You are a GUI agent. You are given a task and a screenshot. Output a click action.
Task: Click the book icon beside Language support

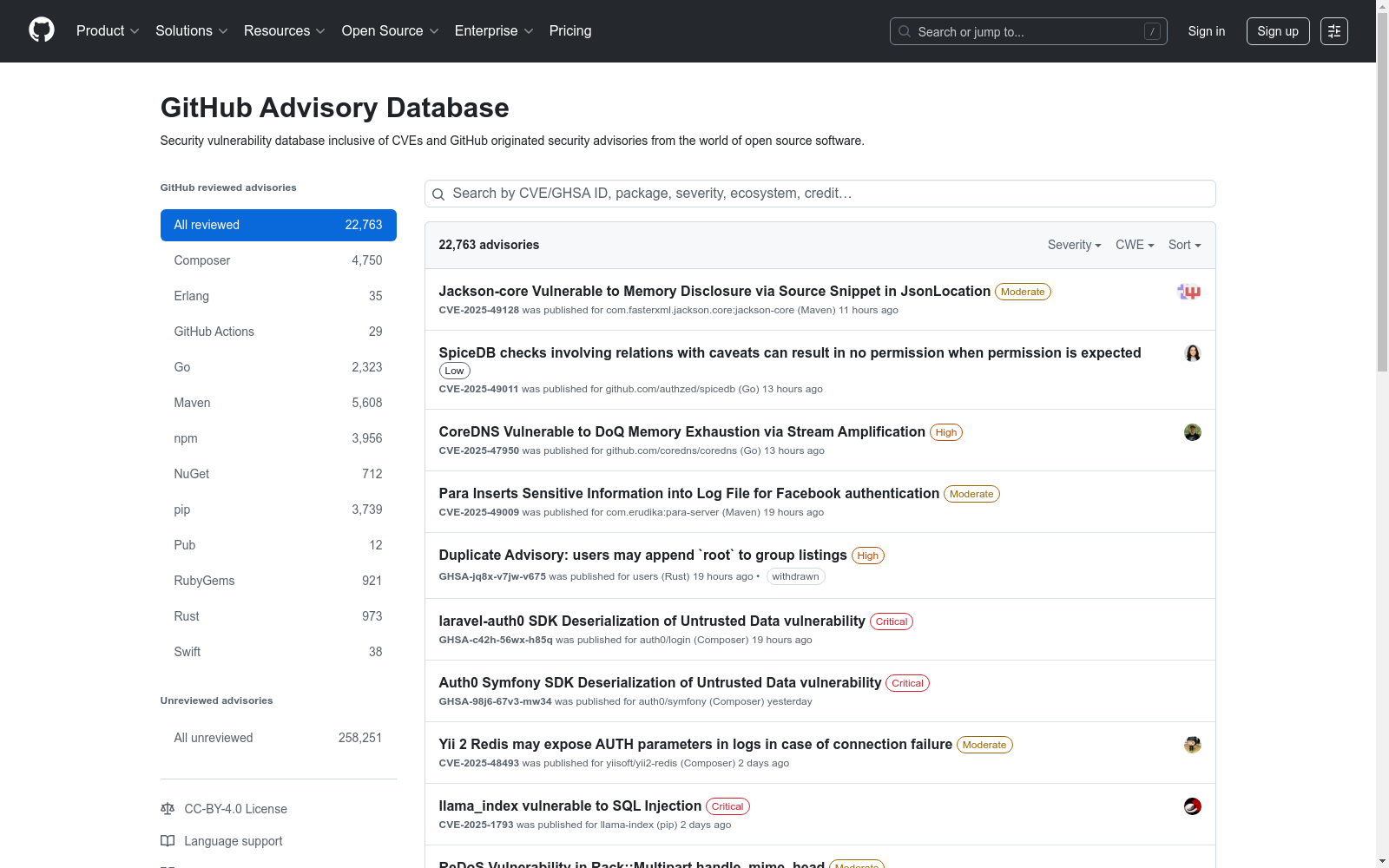tap(168, 841)
